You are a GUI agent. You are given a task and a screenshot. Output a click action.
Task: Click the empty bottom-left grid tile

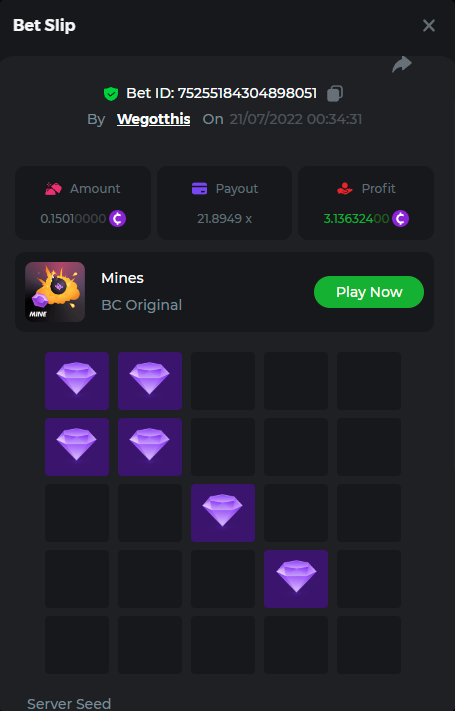(x=77, y=645)
